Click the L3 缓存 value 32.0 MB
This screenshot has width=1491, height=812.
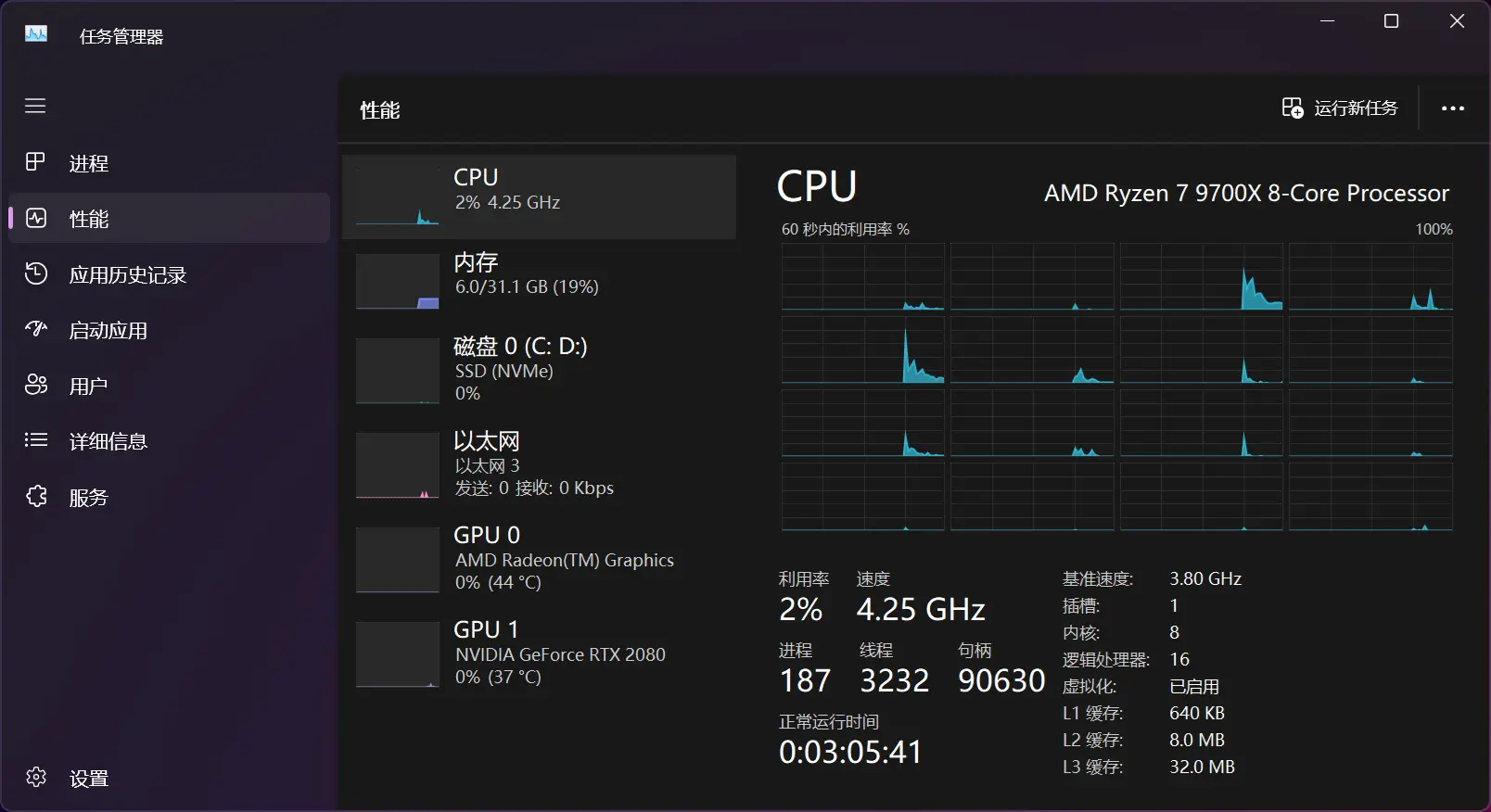pos(1202,767)
